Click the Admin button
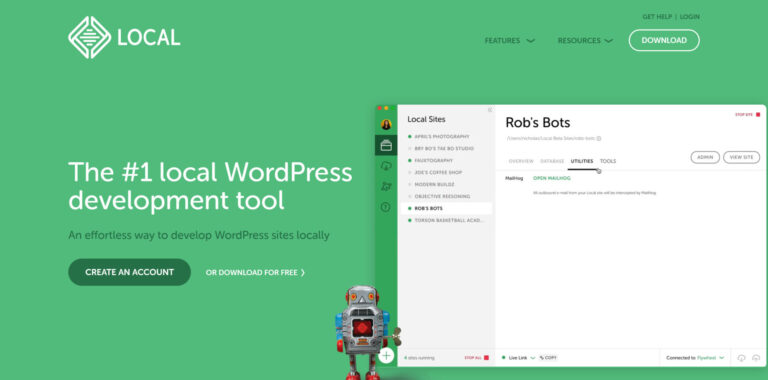768x380 pixels. point(705,157)
